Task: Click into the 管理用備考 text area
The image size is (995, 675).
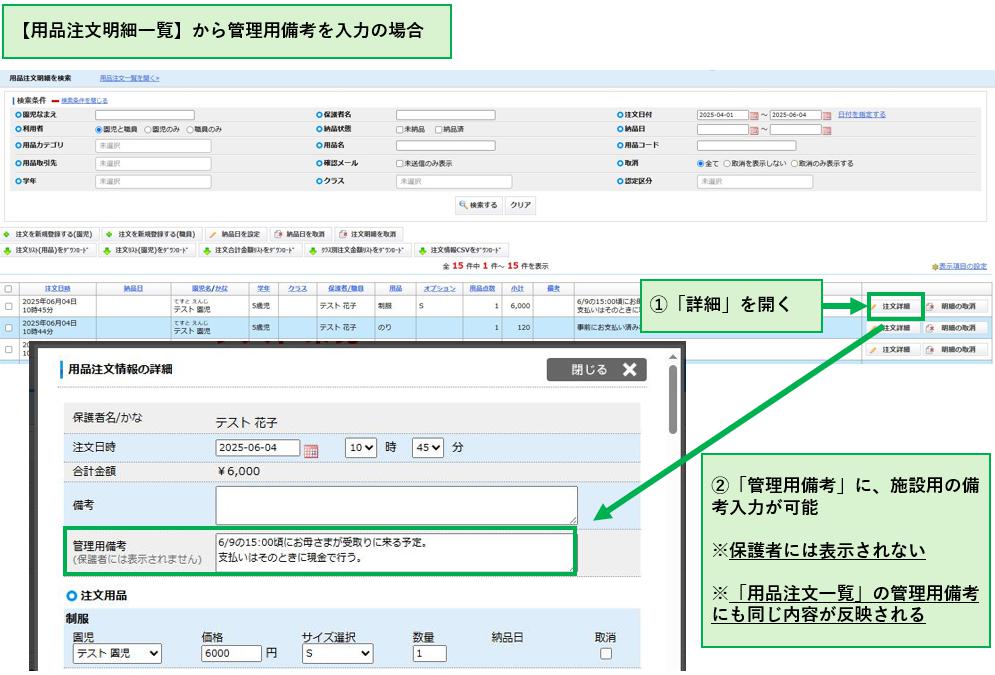Action: point(395,551)
